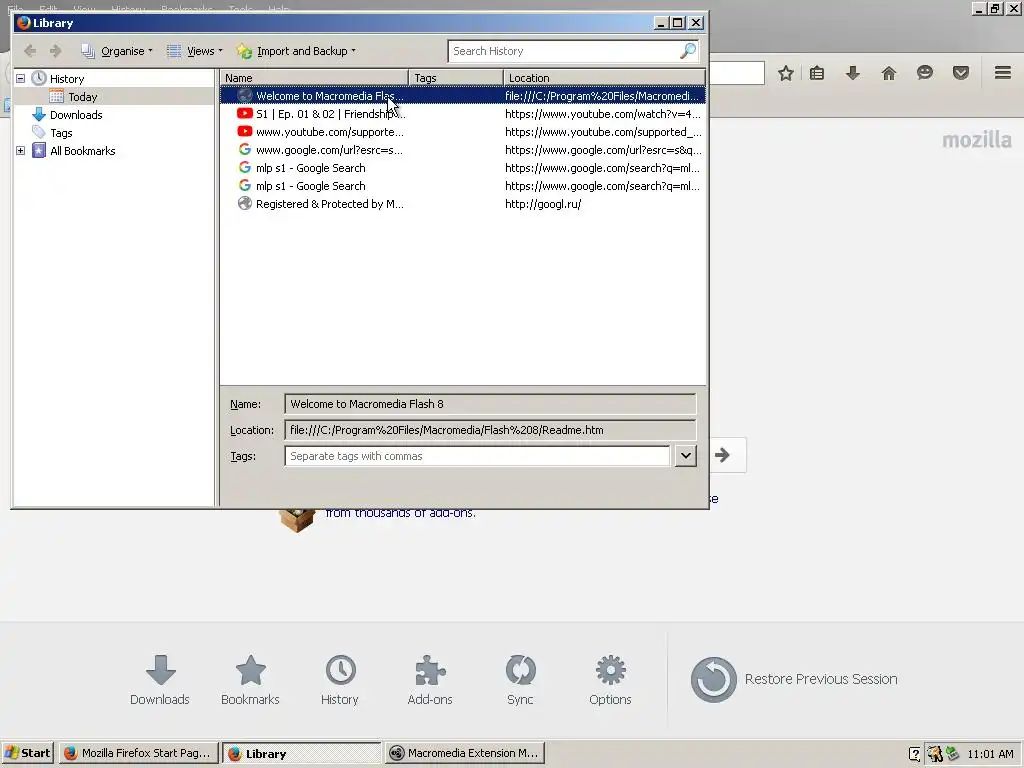Go to Firefox home page icon
The width and height of the screenshot is (1024, 768).
click(x=889, y=73)
